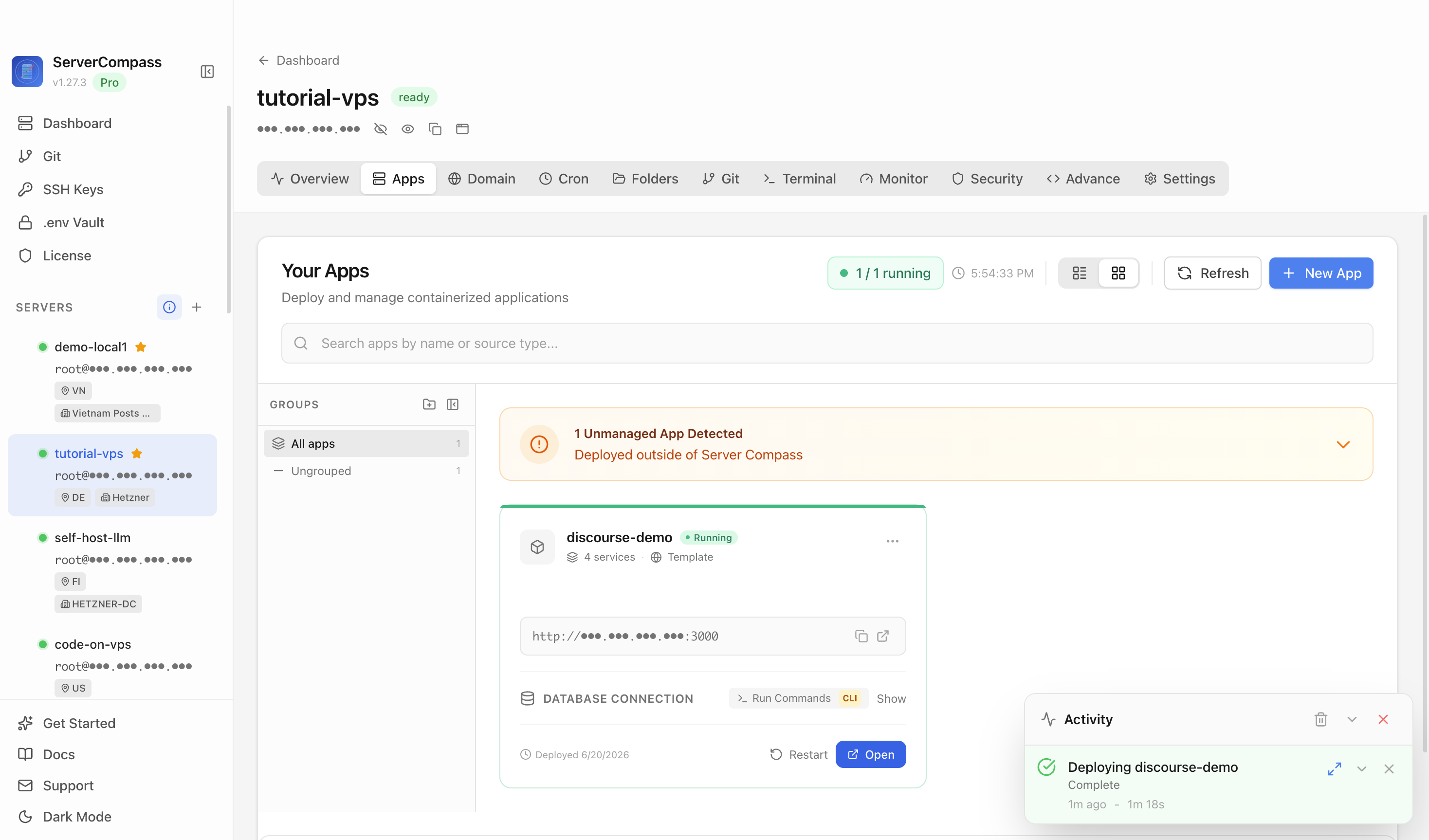Open Docs in the sidebar
Viewport: 1429px width, 840px height.
pyautogui.click(x=47, y=754)
